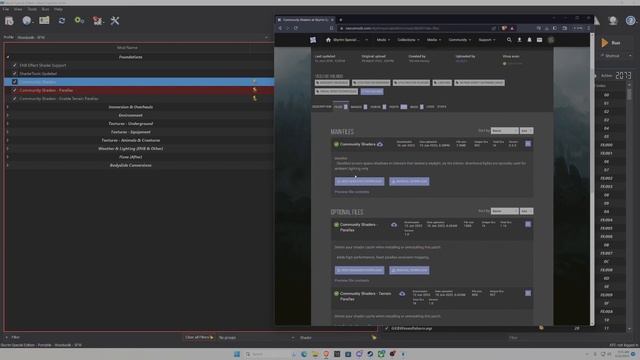This screenshot has width=640, height=360.
Task: Open Nexus messages envelope icon
Action: 539,40
